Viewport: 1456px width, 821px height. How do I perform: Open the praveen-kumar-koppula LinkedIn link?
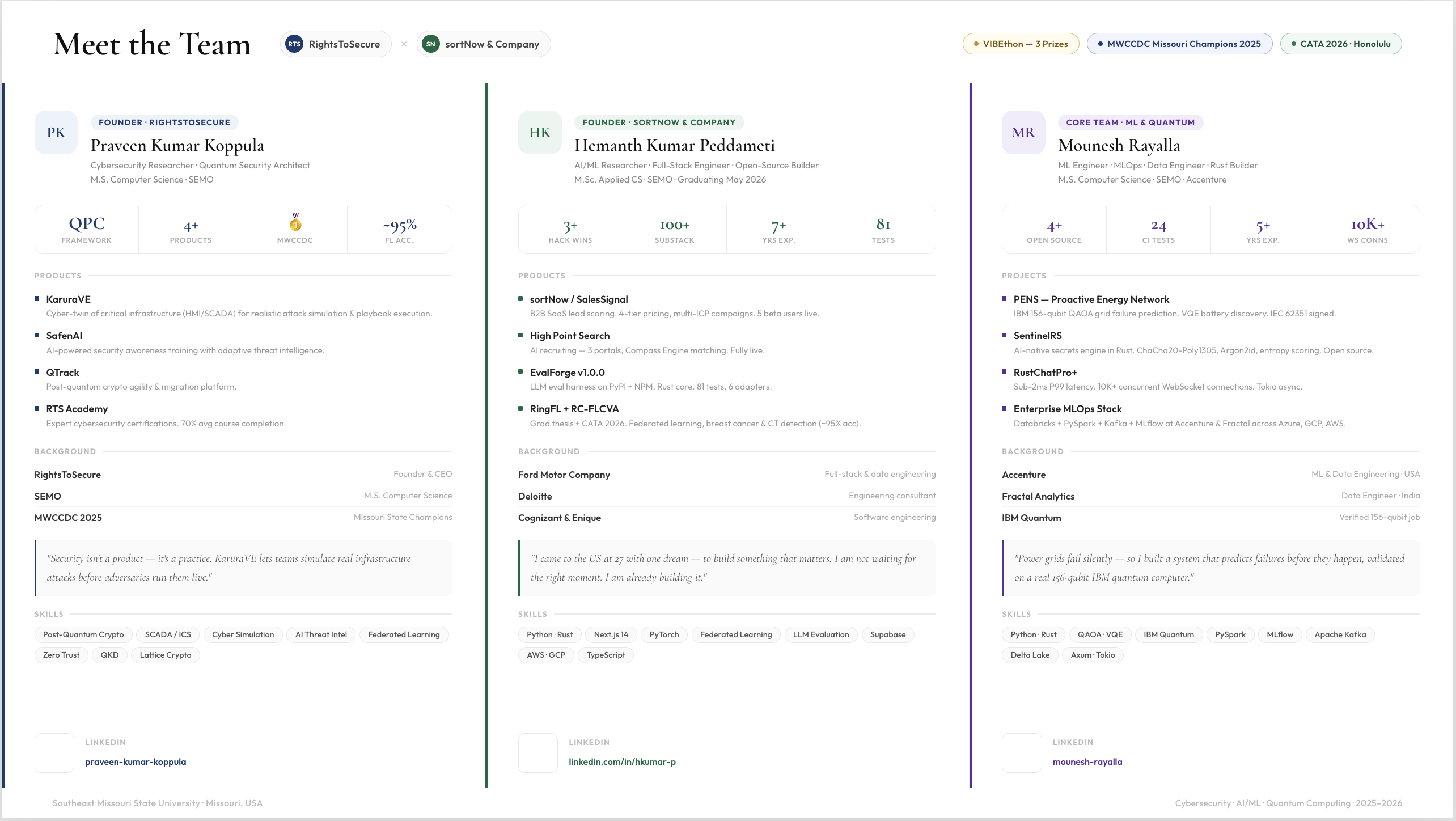click(x=136, y=761)
